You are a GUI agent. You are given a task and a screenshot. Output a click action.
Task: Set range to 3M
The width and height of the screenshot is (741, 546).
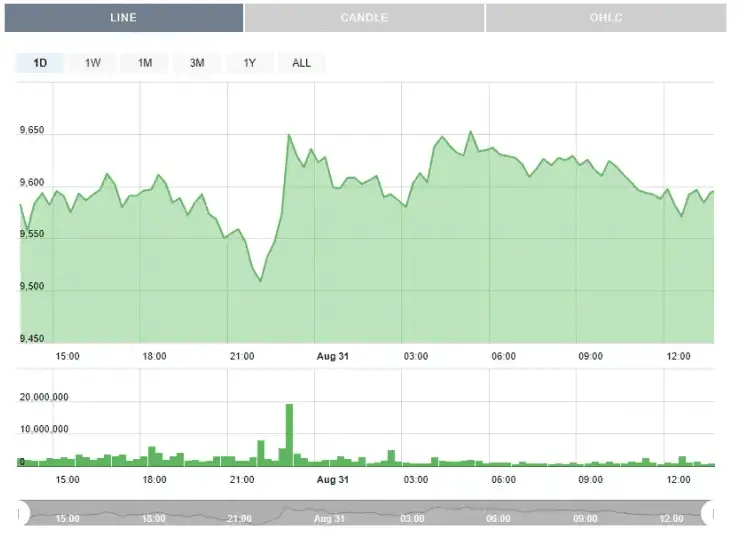(x=197, y=63)
